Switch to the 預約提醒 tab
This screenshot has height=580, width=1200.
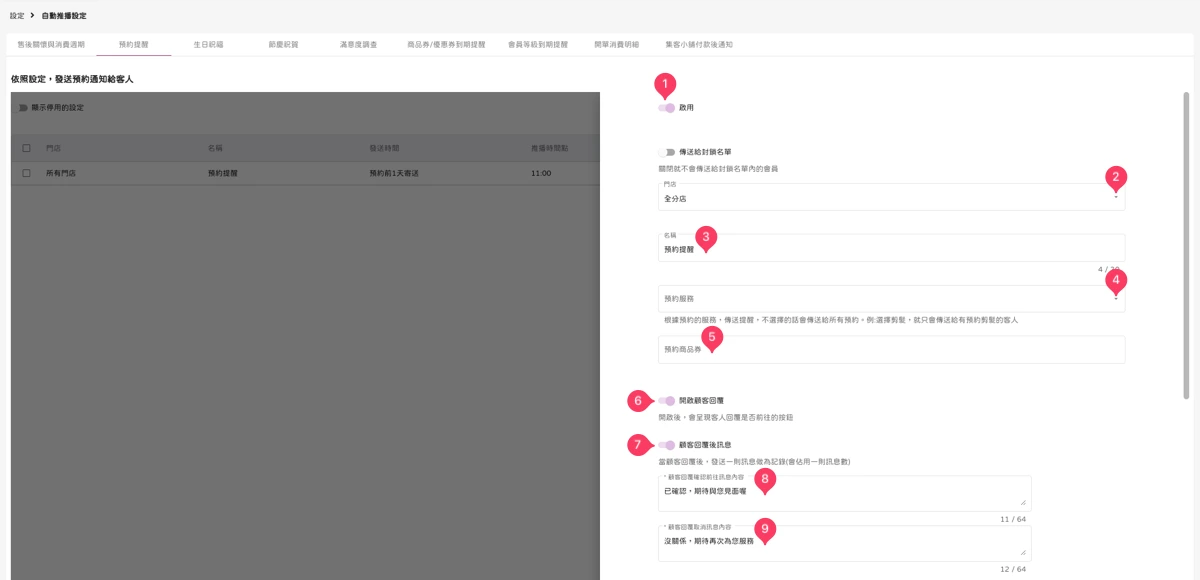click(x=134, y=45)
